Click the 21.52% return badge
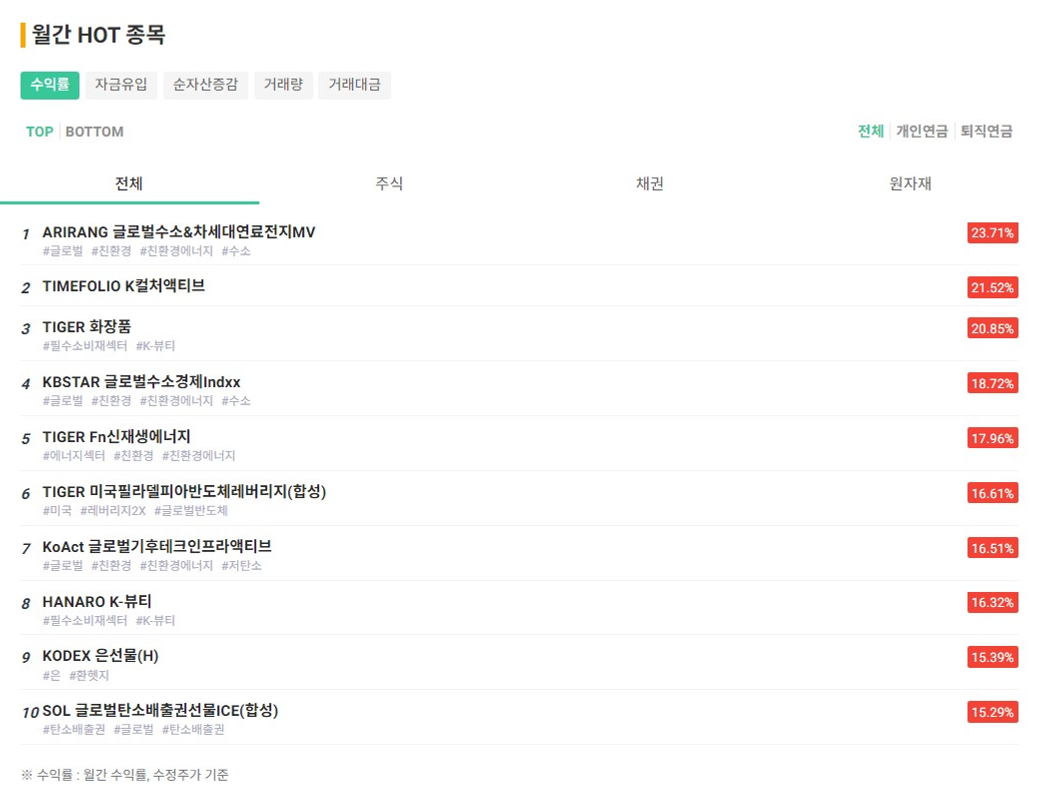Viewport: 1055px width, 804px height. coord(992,287)
